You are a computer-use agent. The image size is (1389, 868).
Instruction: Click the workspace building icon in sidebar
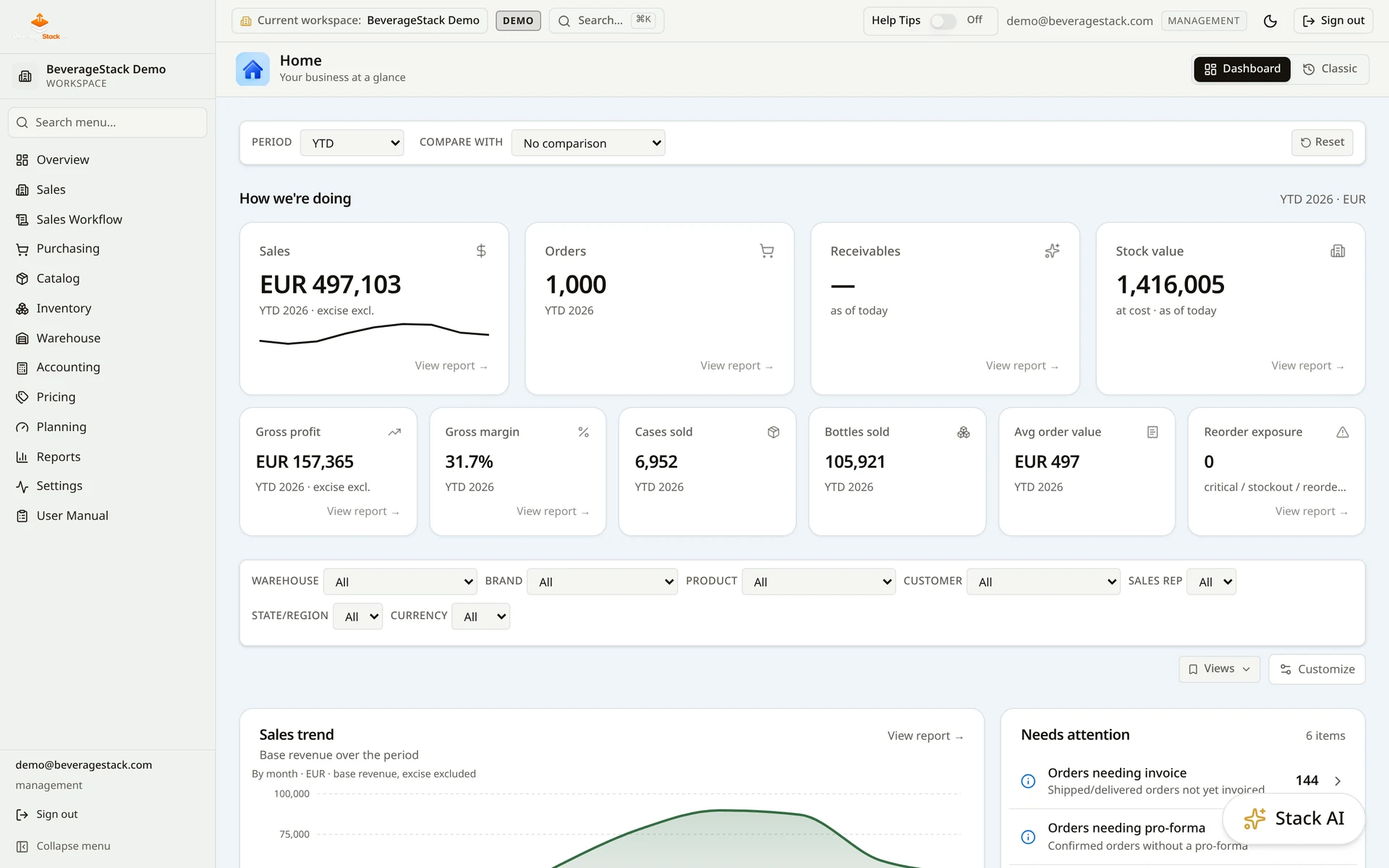click(25, 76)
